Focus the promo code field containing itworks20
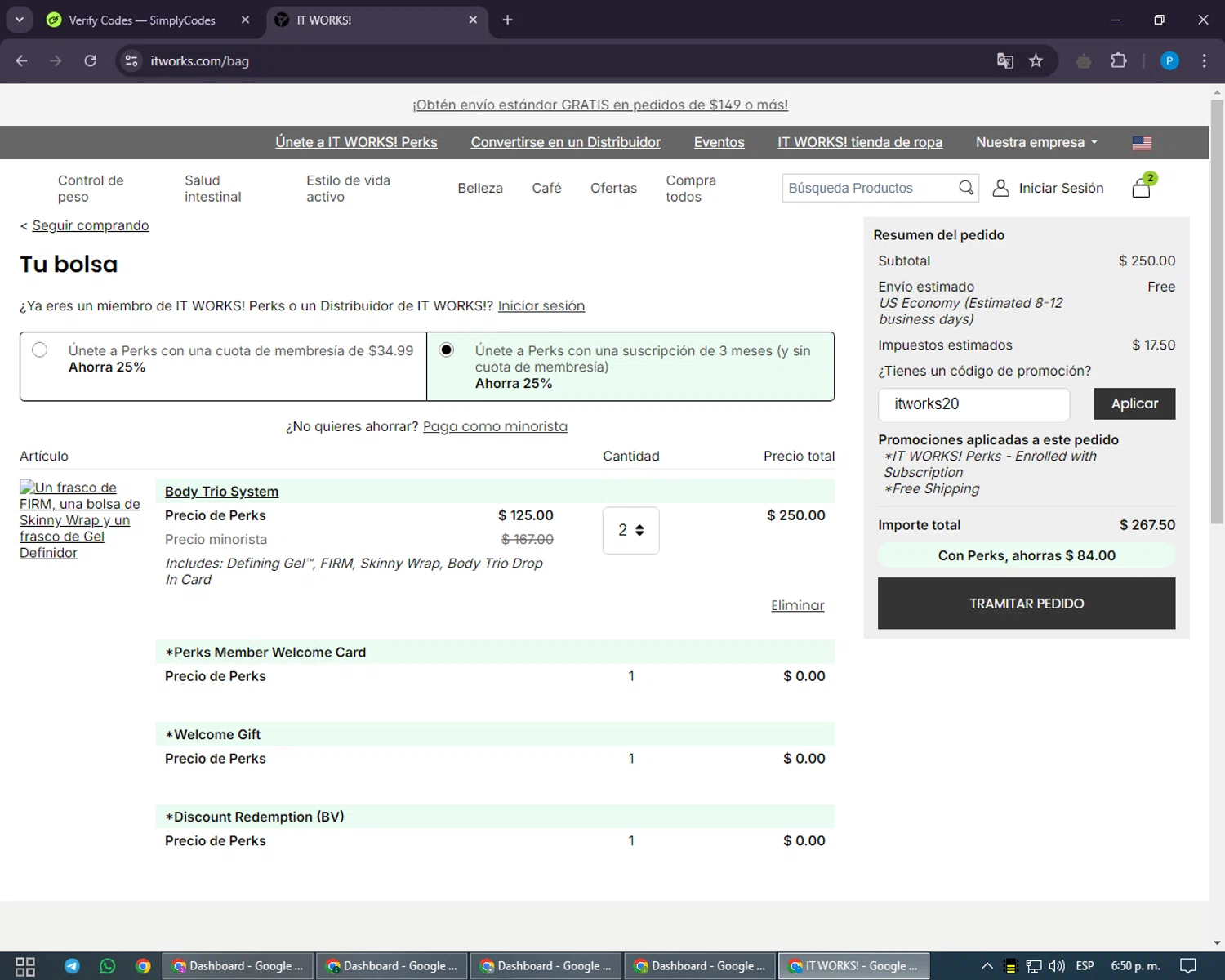The image size is (1225, 980). [973, 403]
